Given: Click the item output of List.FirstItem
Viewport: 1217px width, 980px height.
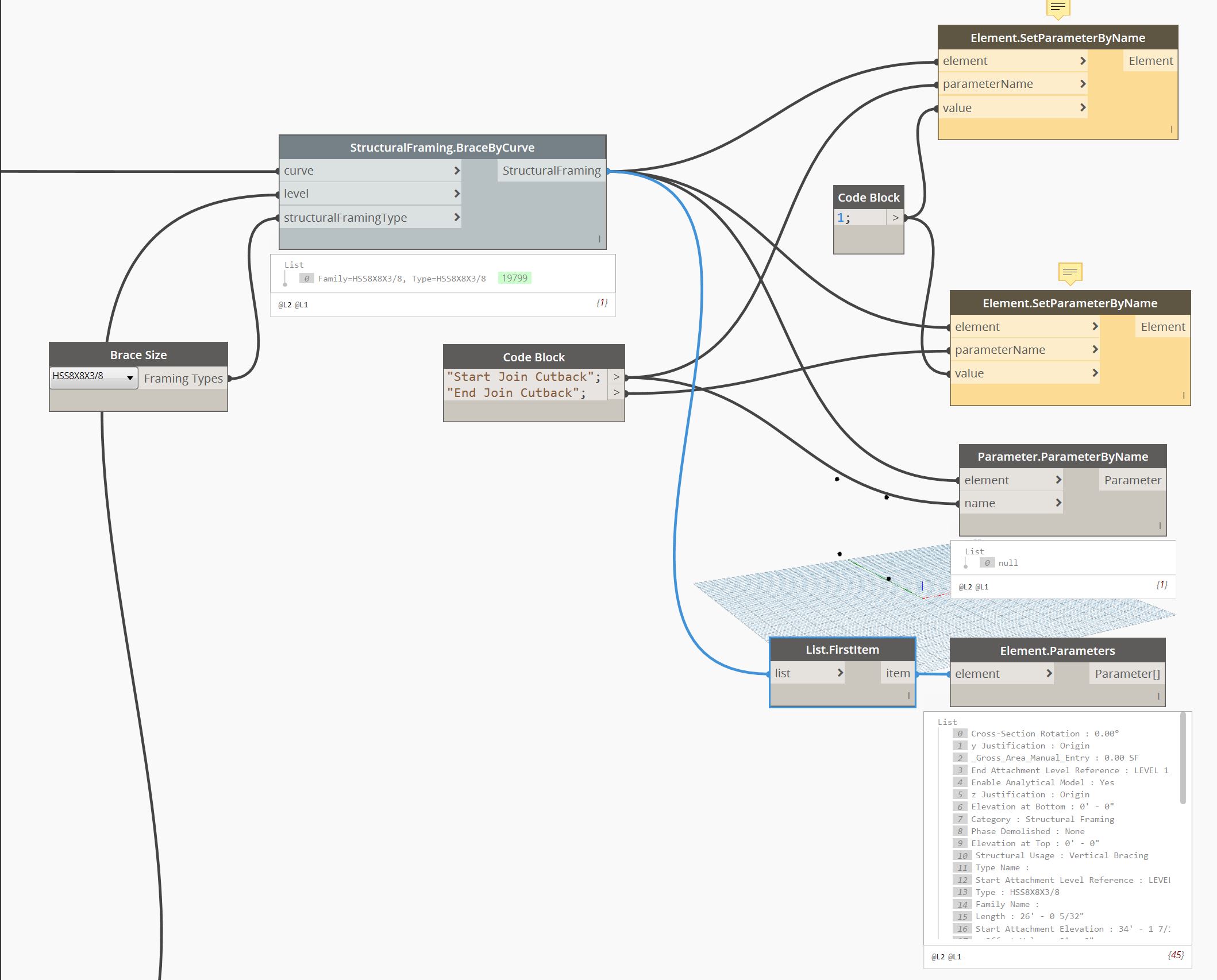Looking at the screenshot, I should pos(898,673).
